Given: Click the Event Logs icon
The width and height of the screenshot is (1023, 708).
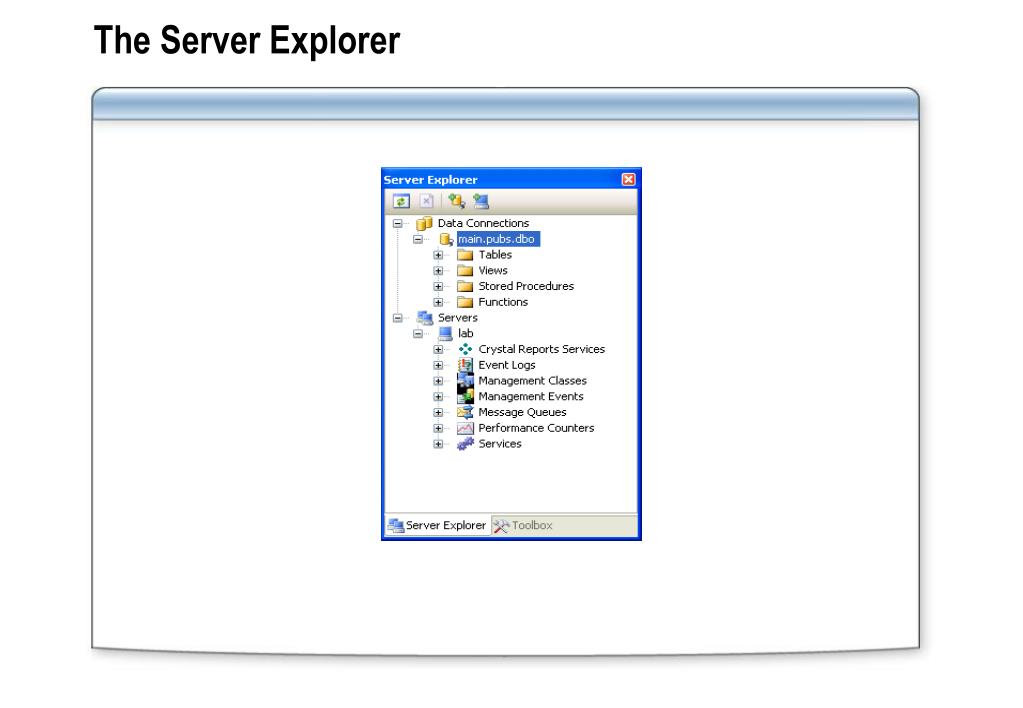Looking at the screenshot, I should [465, 365].
